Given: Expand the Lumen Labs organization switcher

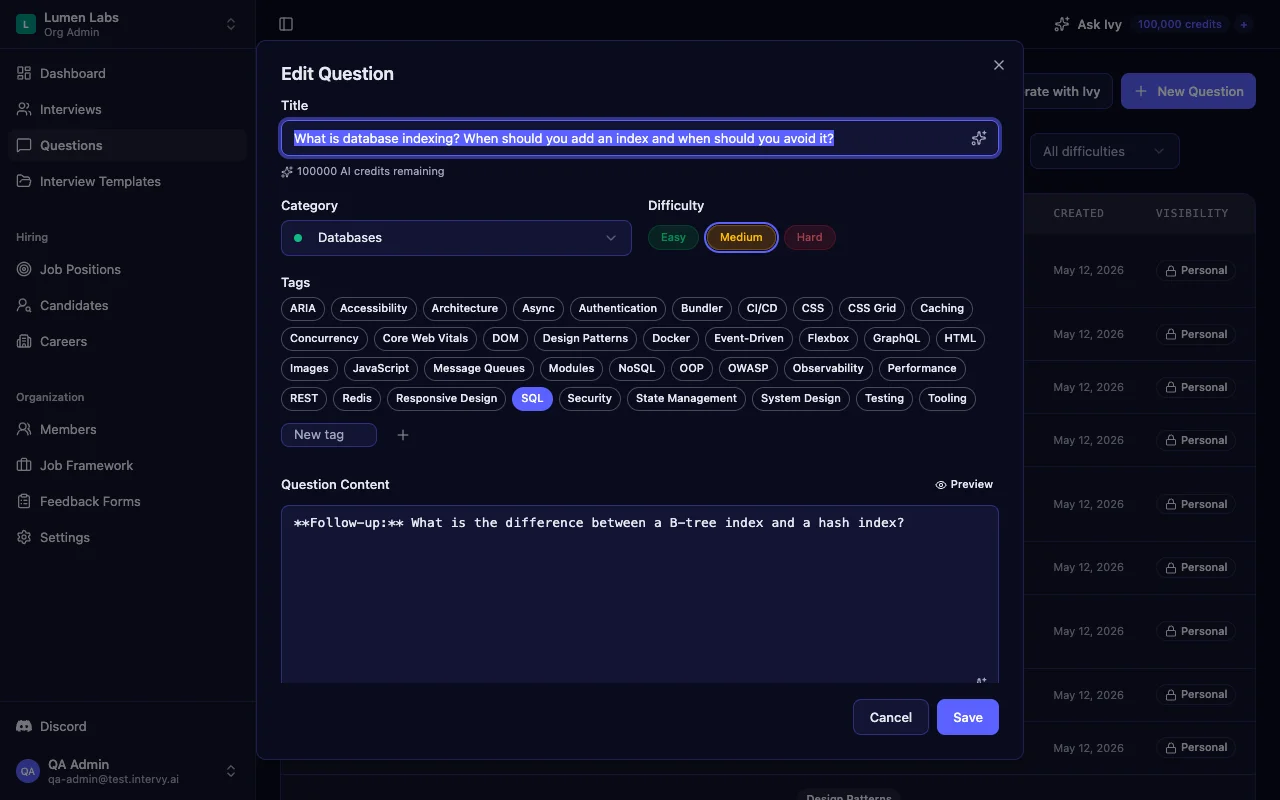Looking at the screenshot, I should tap(231, 24).
